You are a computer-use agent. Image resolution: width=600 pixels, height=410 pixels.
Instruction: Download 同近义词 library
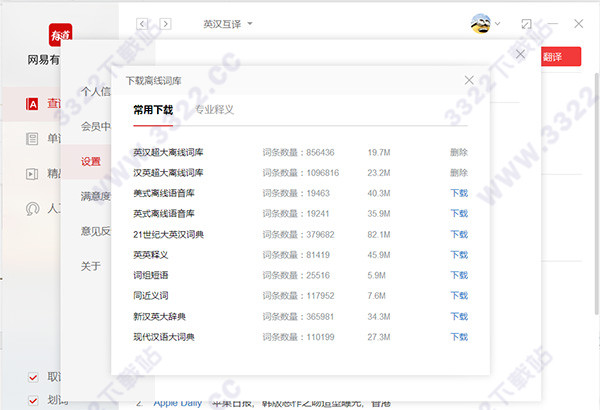click(x=459, y=296)
